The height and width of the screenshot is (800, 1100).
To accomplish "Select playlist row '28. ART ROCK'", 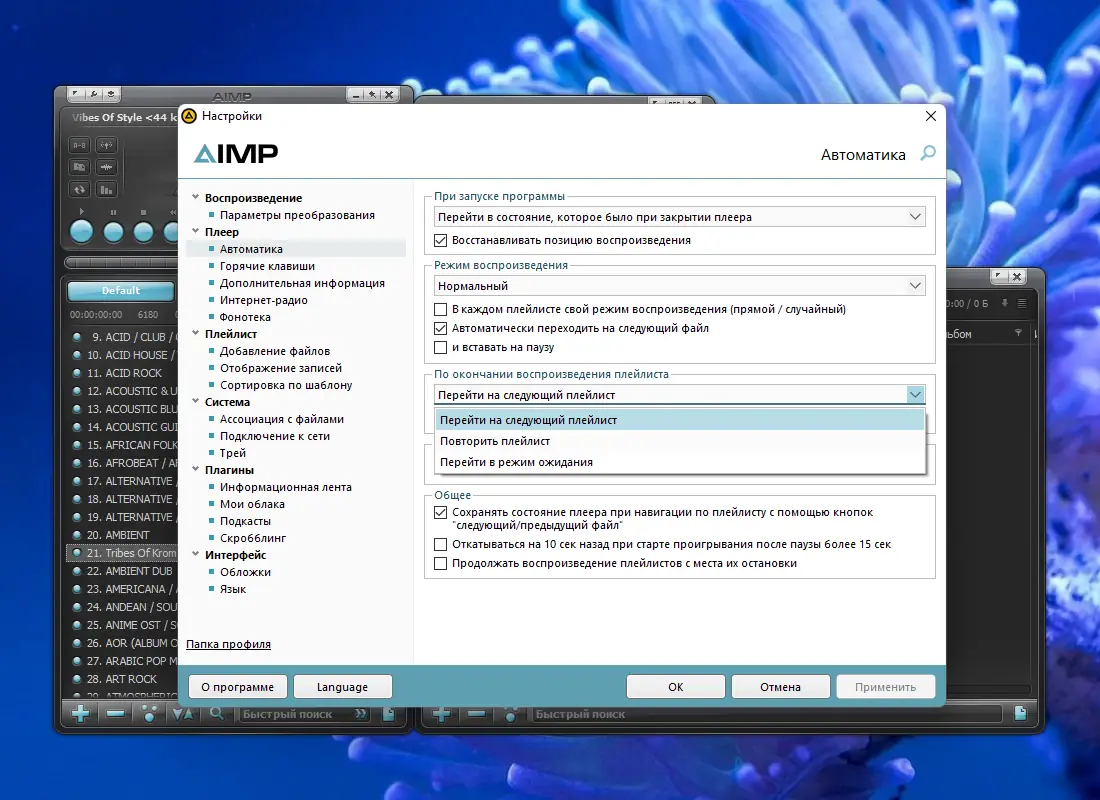I will [x=122, y=679].
